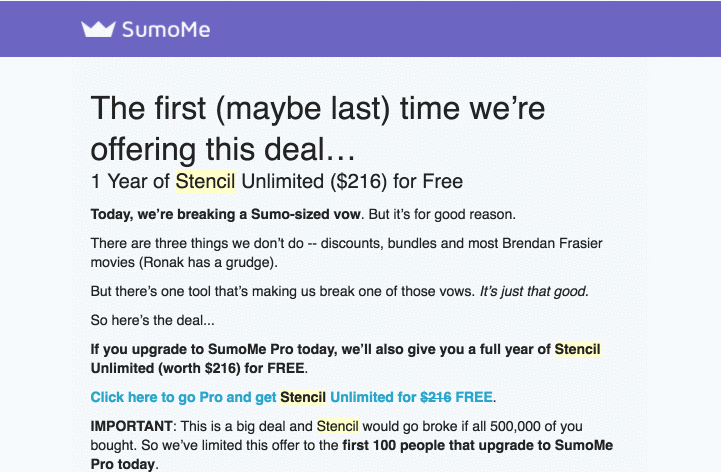Select the highlighted Stencil in the blue link
721x472 pixels.
303,397
